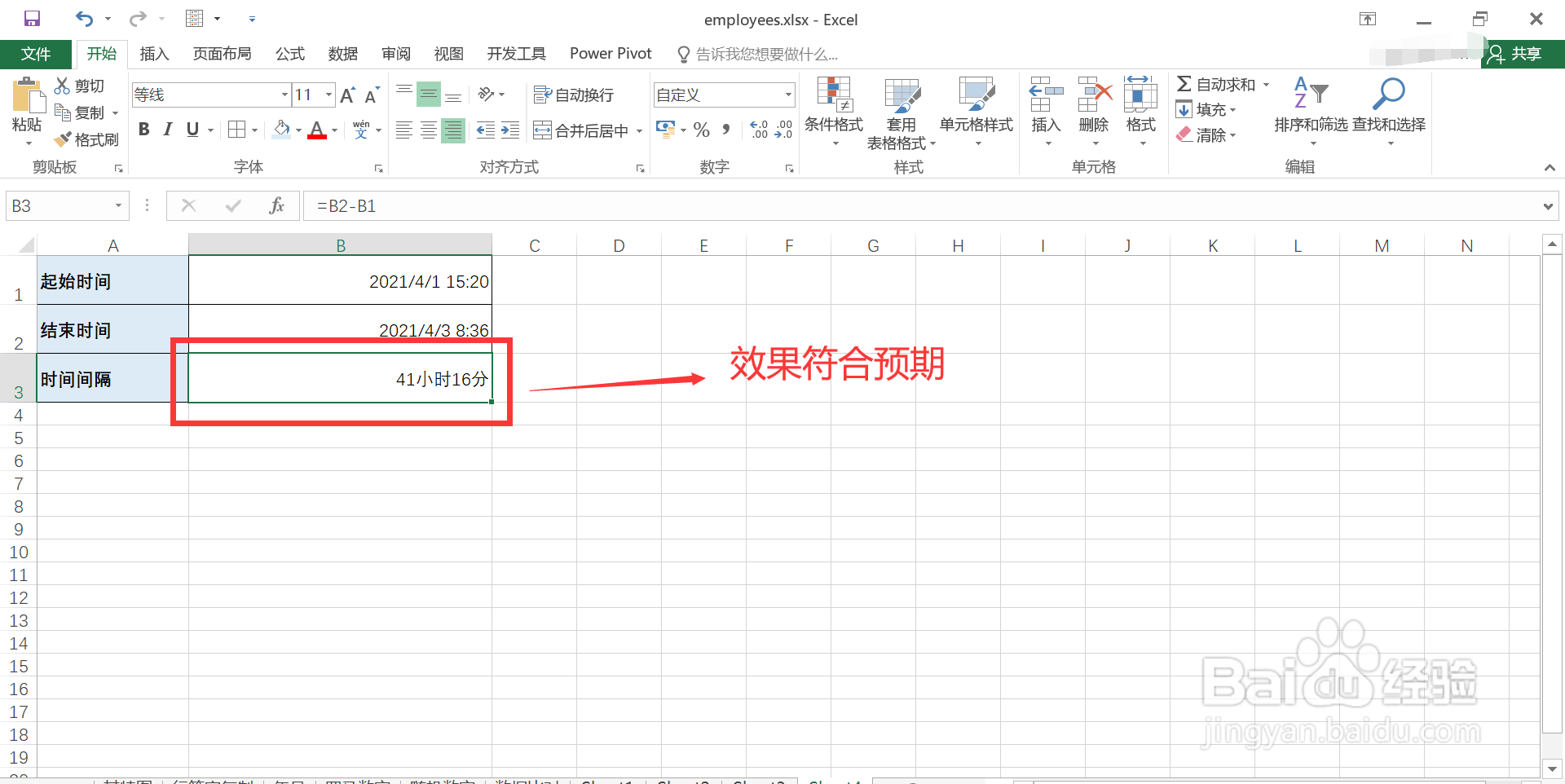Toggle italic formatting
1565x784 pixels.
click(x=167, y=129)
